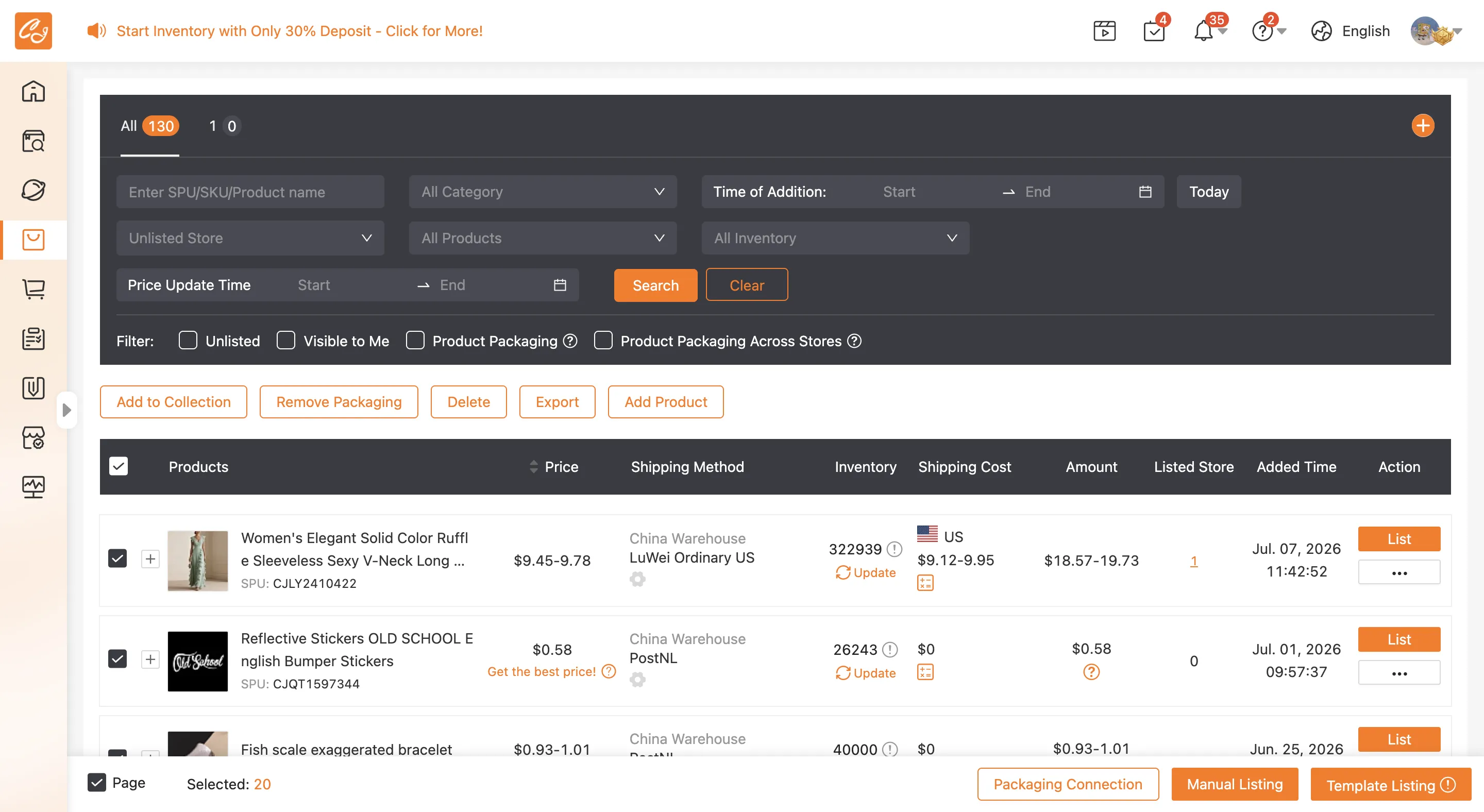The width and height of the screenshot is (1484, 812).
Task: Click the Enter SPU/SKU/Product name field
Action: (250, 192)
